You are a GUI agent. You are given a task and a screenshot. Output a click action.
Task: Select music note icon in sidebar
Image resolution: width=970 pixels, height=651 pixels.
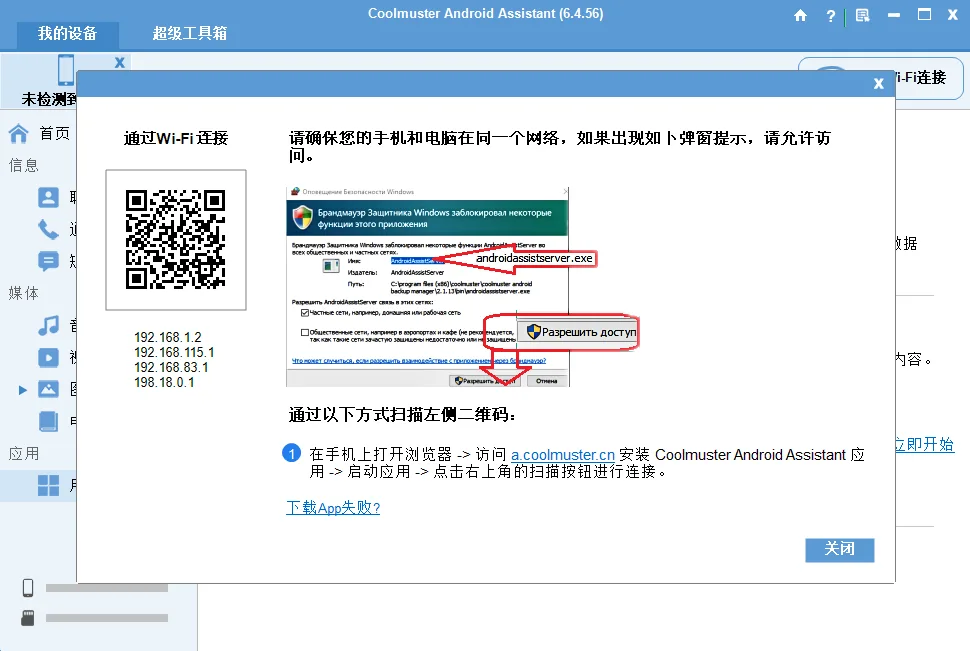[48, 325]
